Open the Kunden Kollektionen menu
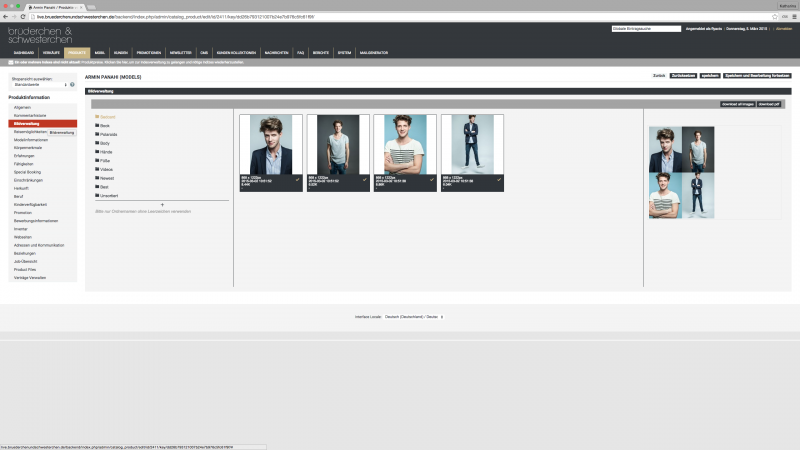The height and width of the screenshot is (450, 800). tap(236, 53)
